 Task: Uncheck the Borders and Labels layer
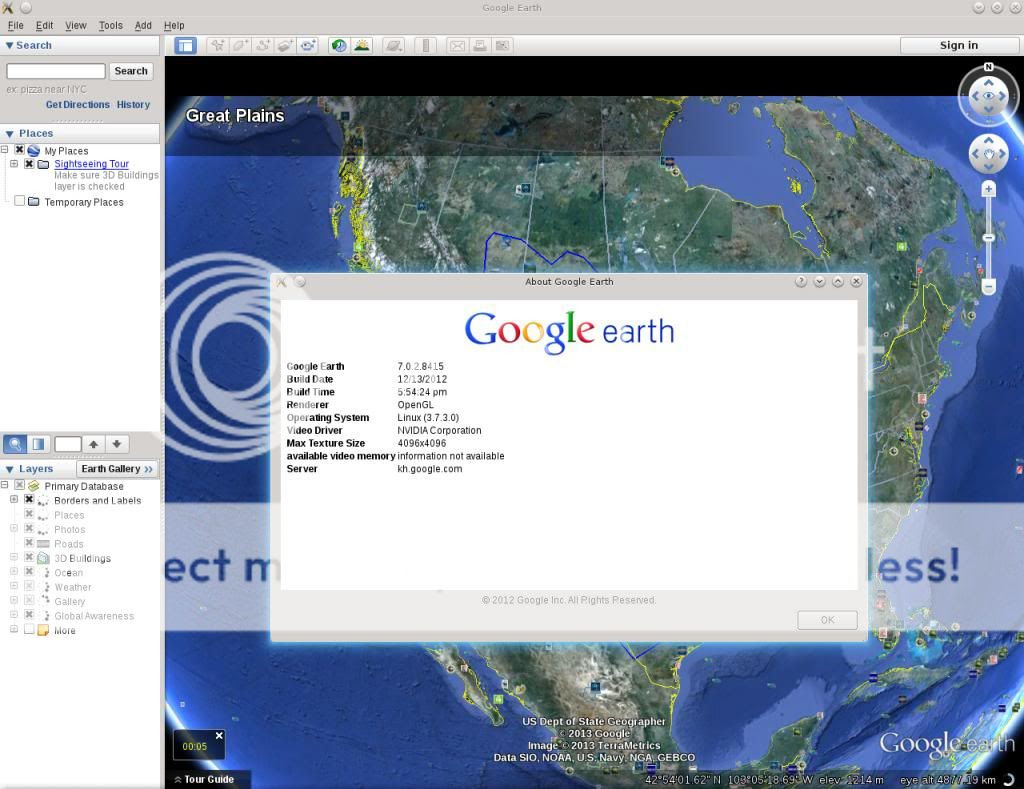click(29, 499)
